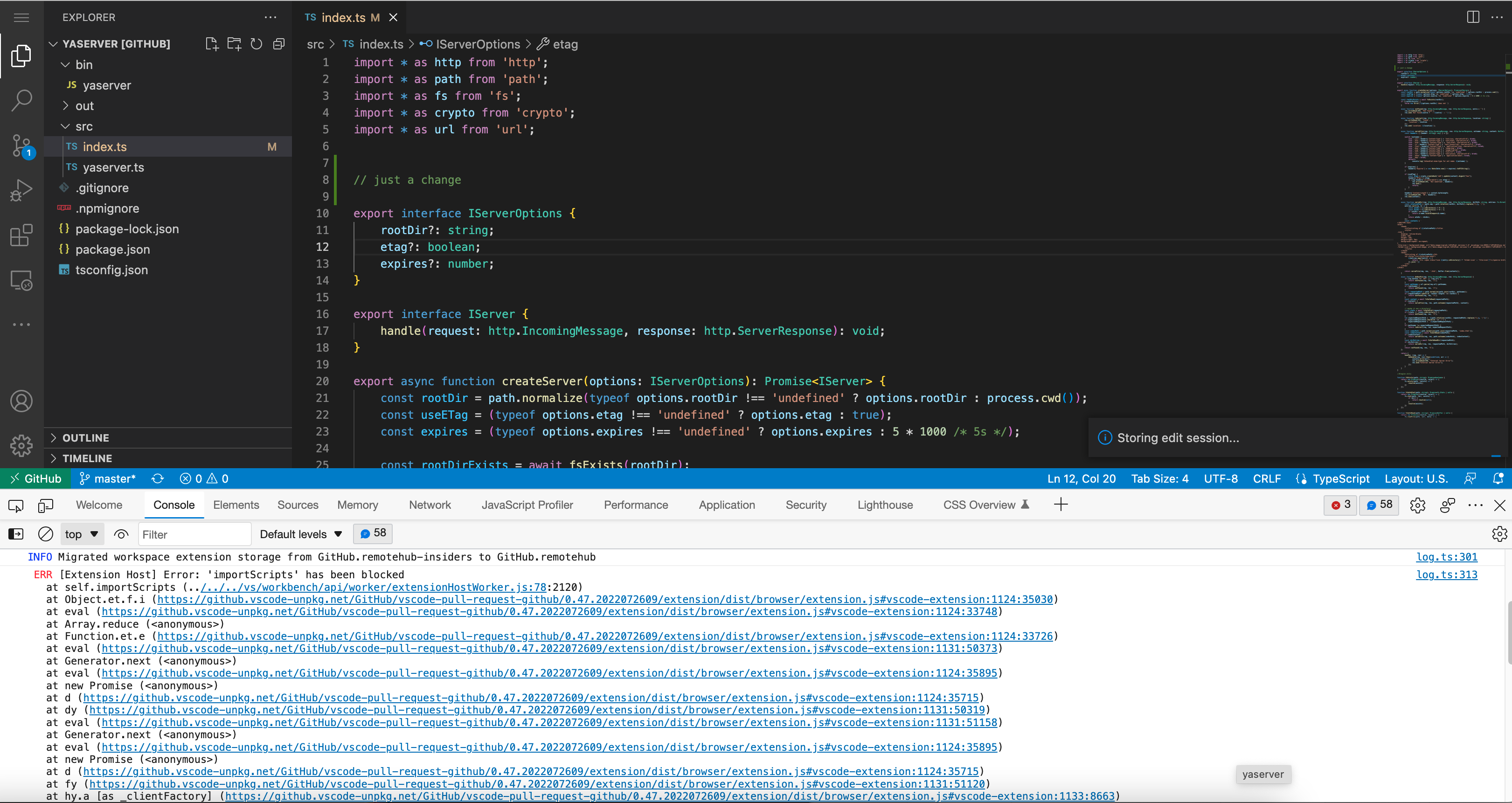The width and height of the screenshot is (1512, 803).
Task: Open DevTools console settings gear
Action: (x=1500, y=533)
